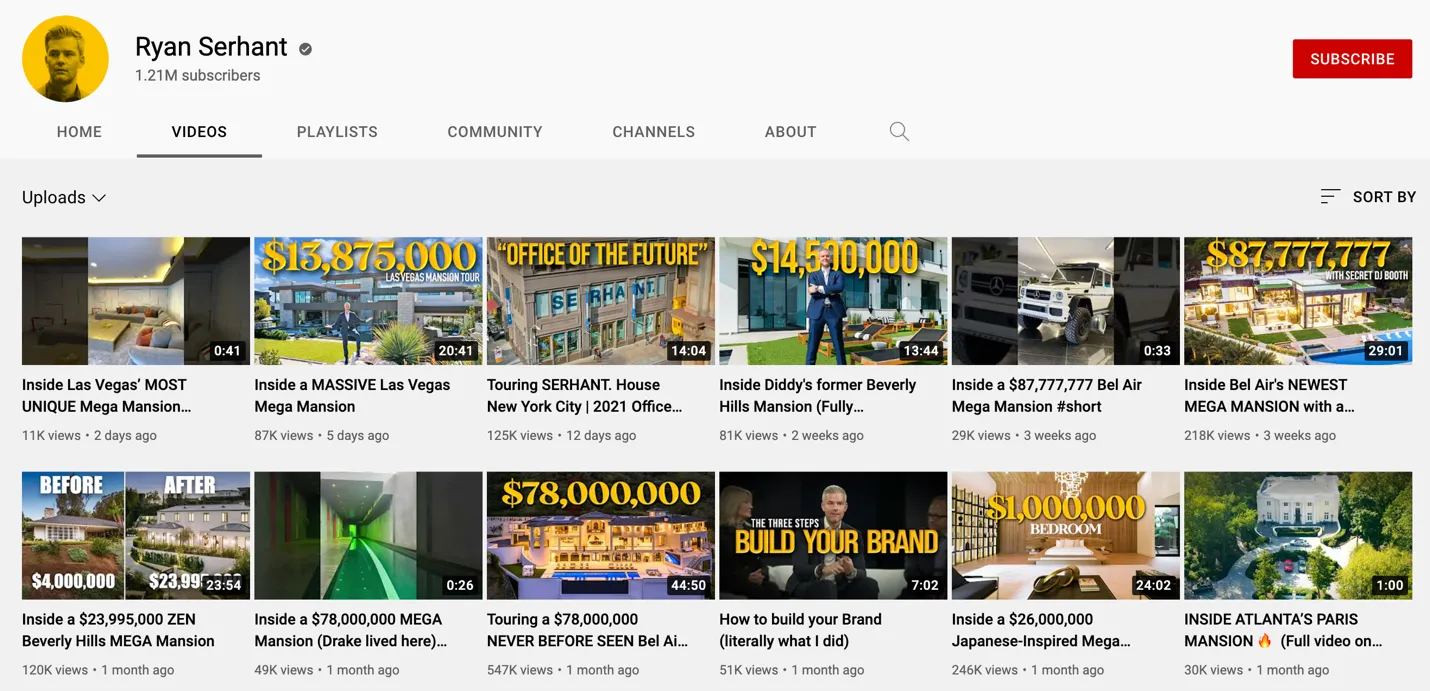Click the channel search magnifier icon
Screen dimensions: 1430x691
coord(899,132)
